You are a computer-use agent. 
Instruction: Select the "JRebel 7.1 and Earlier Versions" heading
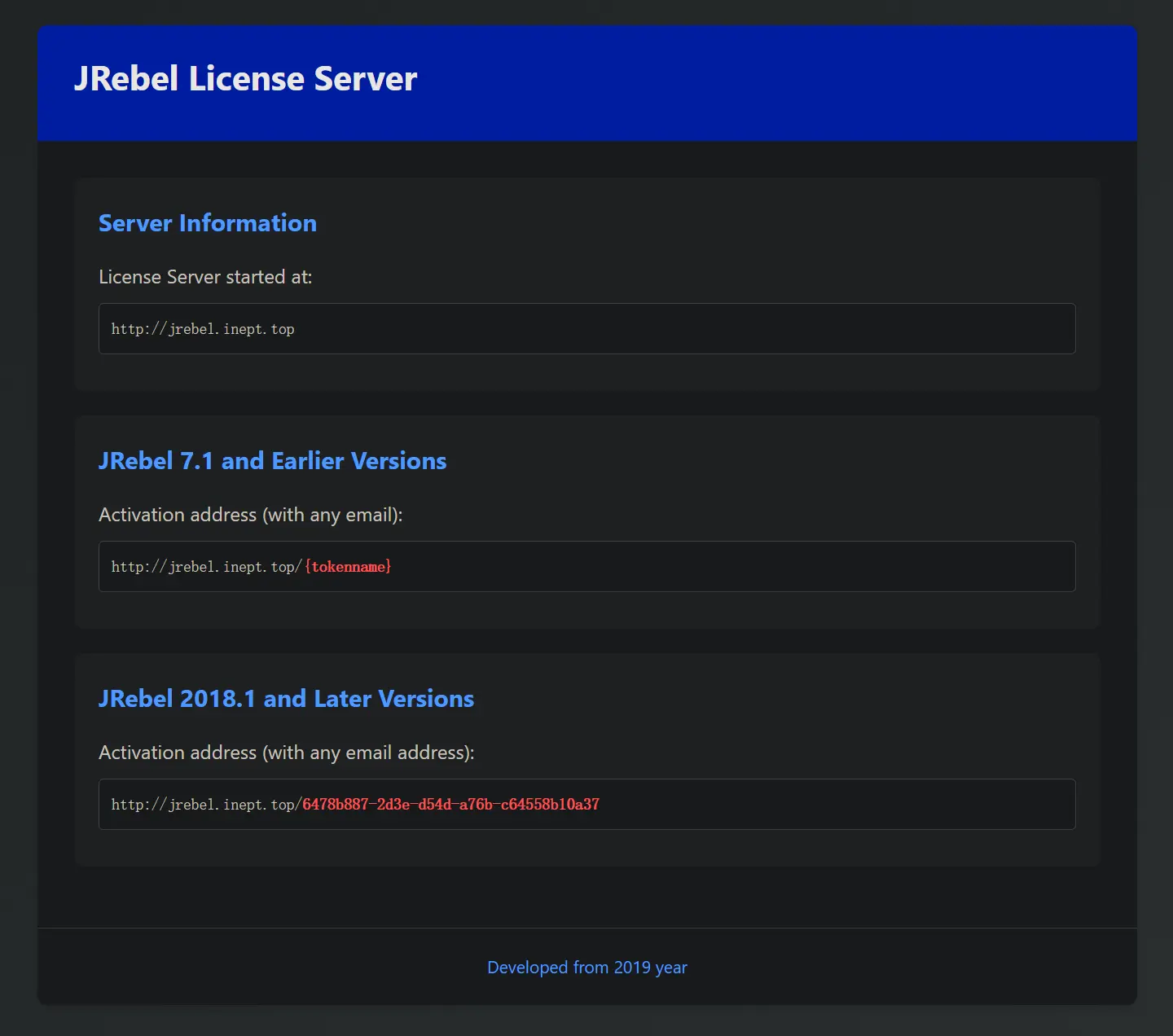[272, 461]
